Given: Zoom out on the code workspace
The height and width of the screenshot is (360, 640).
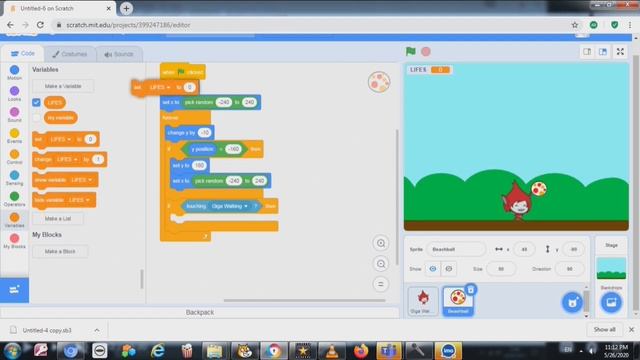Looking at the screenshot, I should click(x=381, y=264).
